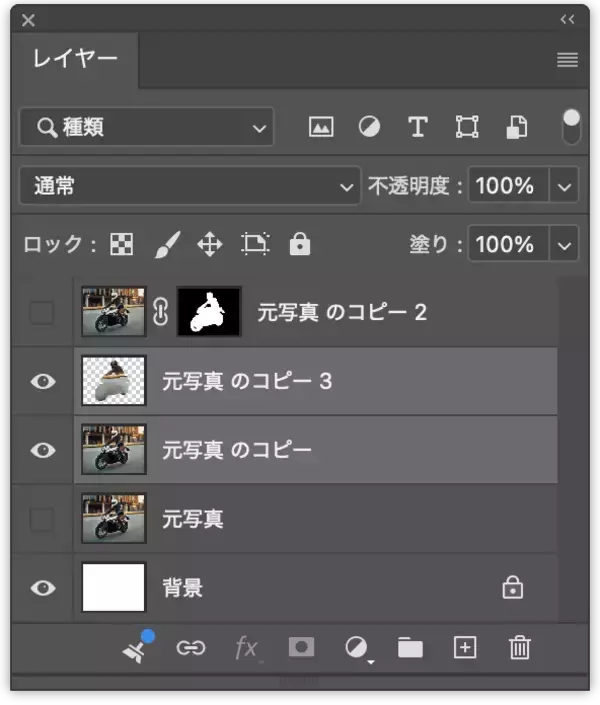Filter layers by shape layers

(x=467, y=127)
